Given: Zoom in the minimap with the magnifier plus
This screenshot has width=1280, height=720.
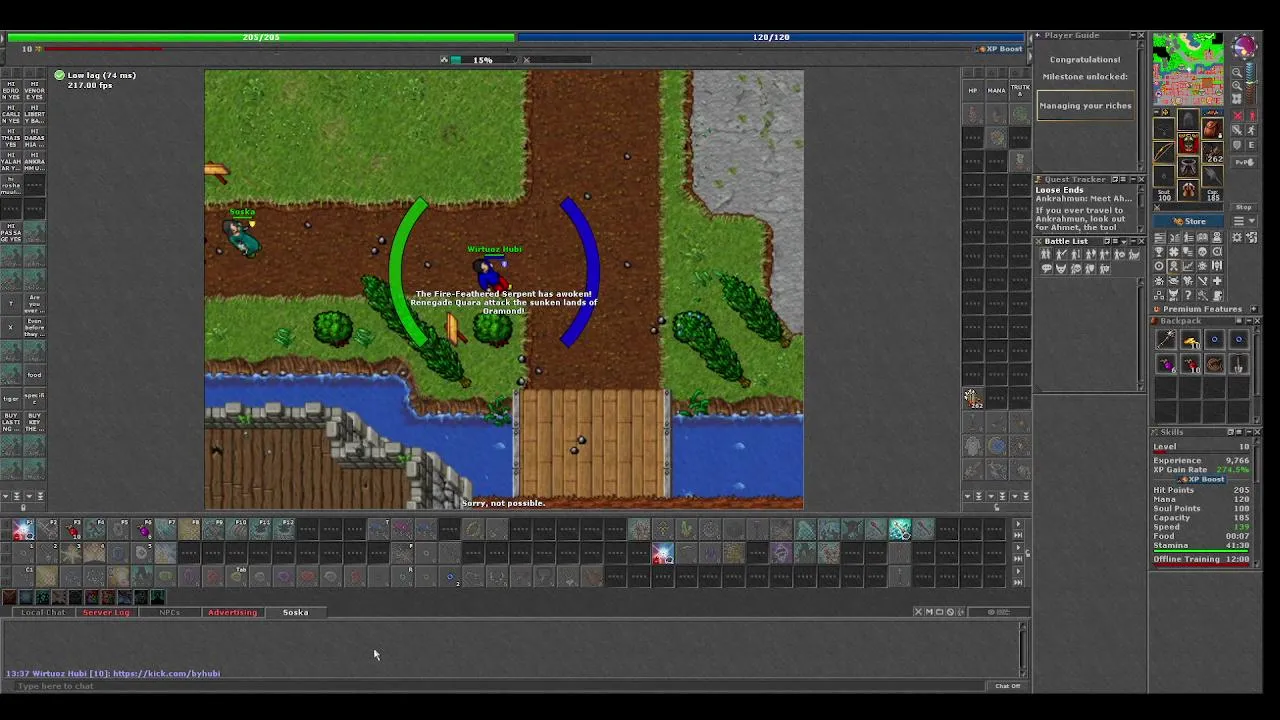Looking at the screenshot, I should [x=1237, y=85].
